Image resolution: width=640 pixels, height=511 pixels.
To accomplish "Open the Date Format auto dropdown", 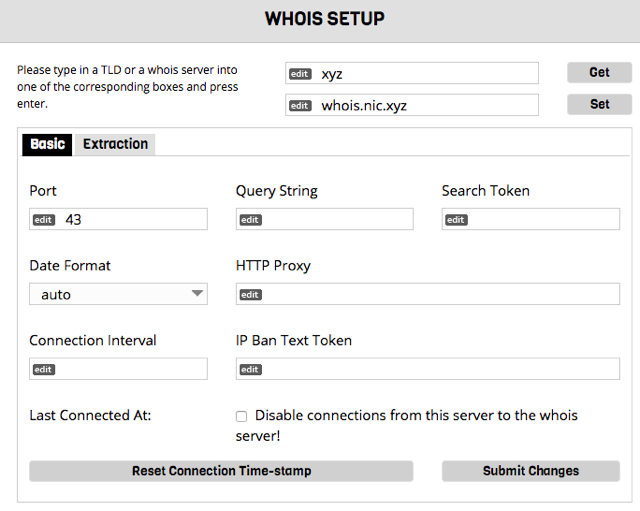I will tap(118, 294).
